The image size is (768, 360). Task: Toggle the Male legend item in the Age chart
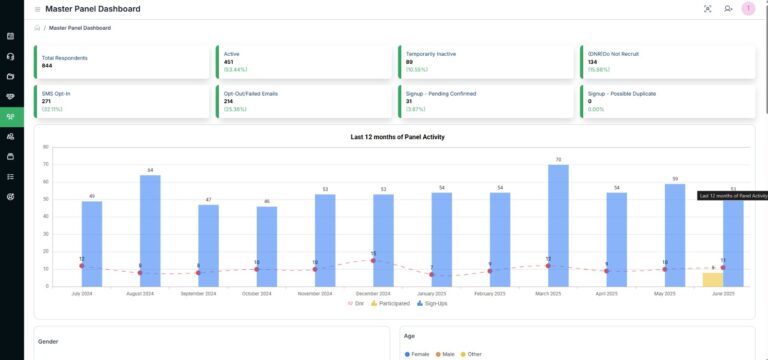(x=445, y=354)
